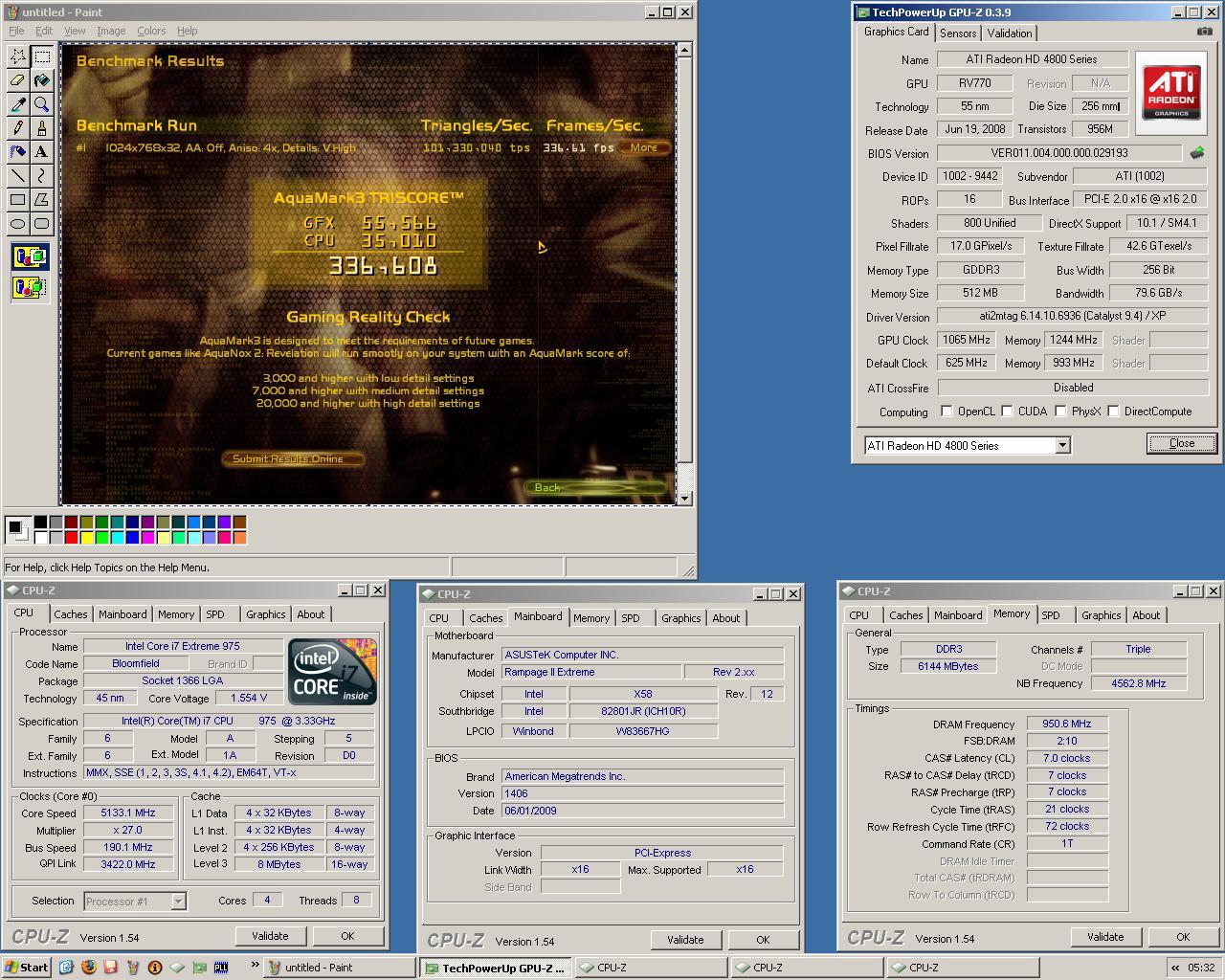Open the Colors menu in Paint
1225x980 pixels.
pyautogui.click(x=151, y=31)
